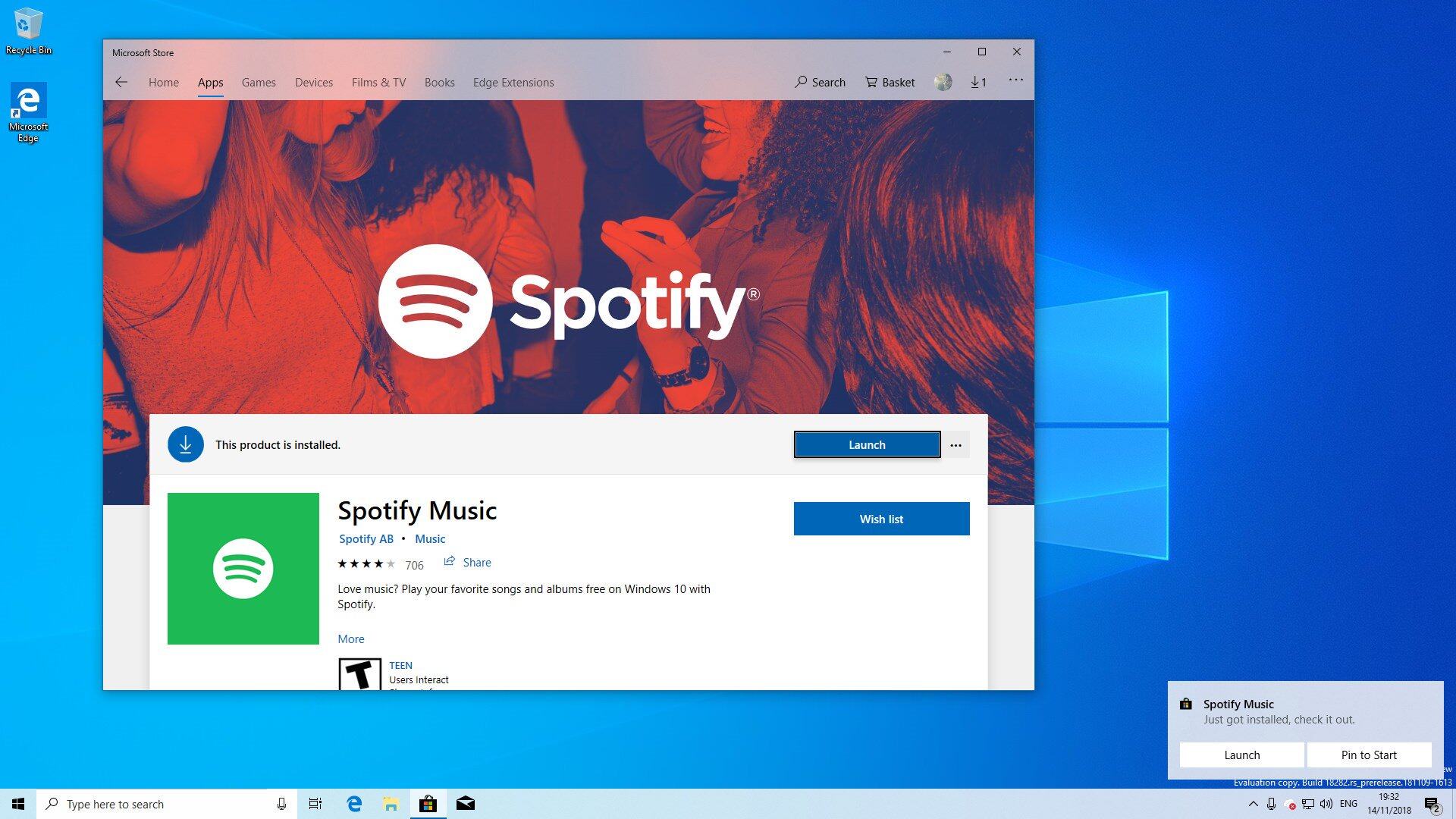The height and width of the screenshot is (819, 1456).
Task: Show hidden system tray icons
Action: click(1253, 804)
